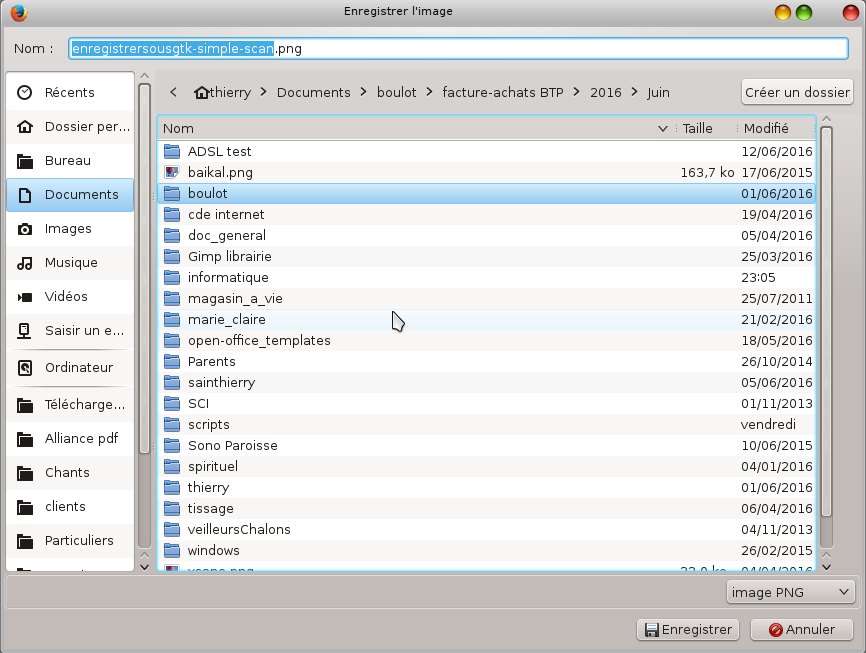This screenshot has height=653, width=866.
Task: Click the Vidéos camcorder icon
Action: coord(25,297)
